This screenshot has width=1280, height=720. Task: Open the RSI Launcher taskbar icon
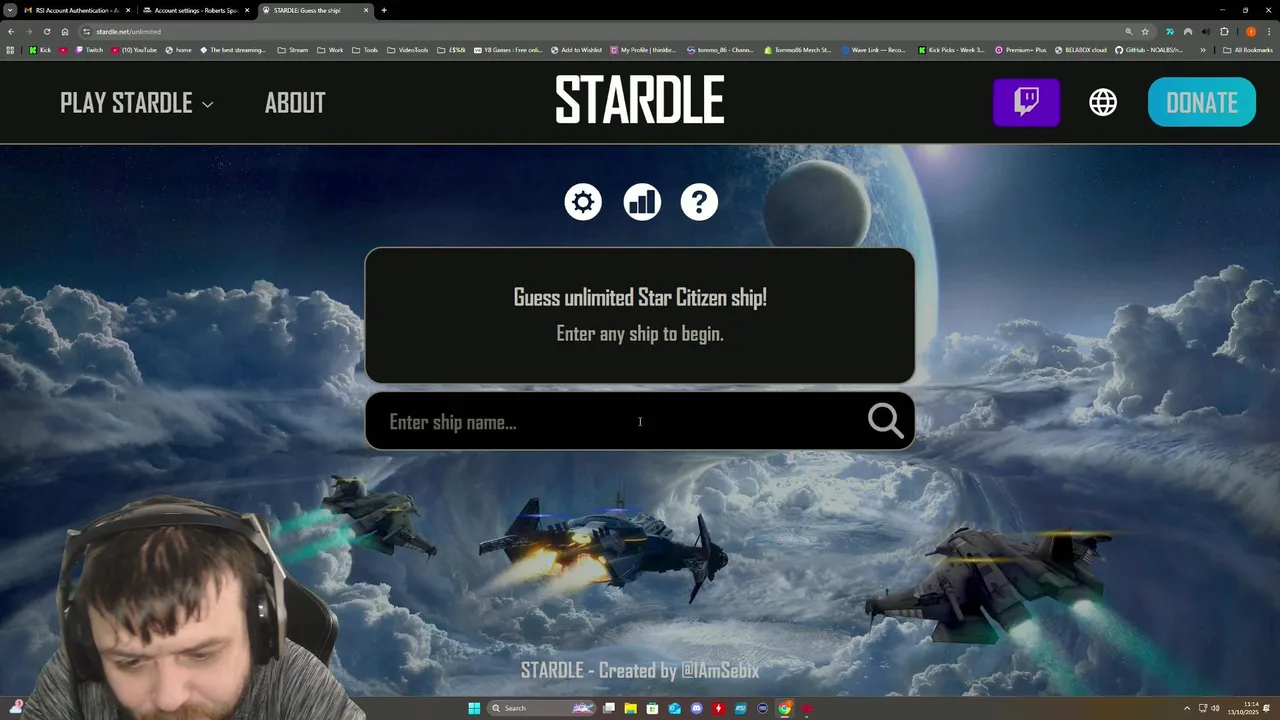740,708
